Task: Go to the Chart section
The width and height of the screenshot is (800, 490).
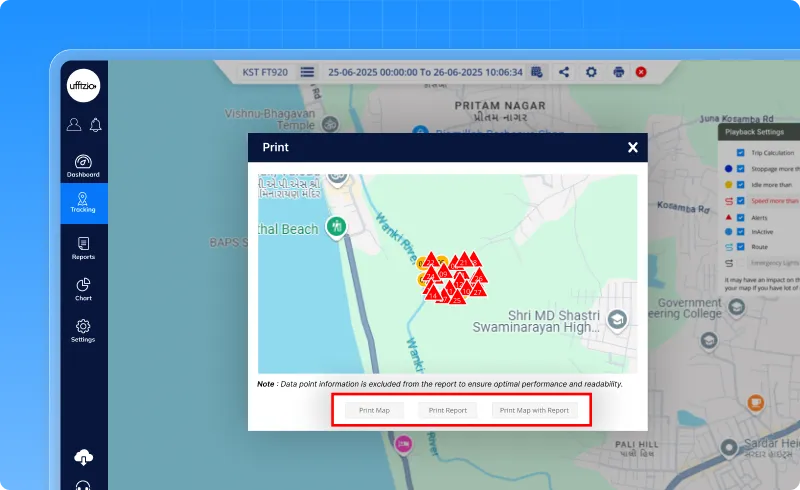Action: pos(83,289)
